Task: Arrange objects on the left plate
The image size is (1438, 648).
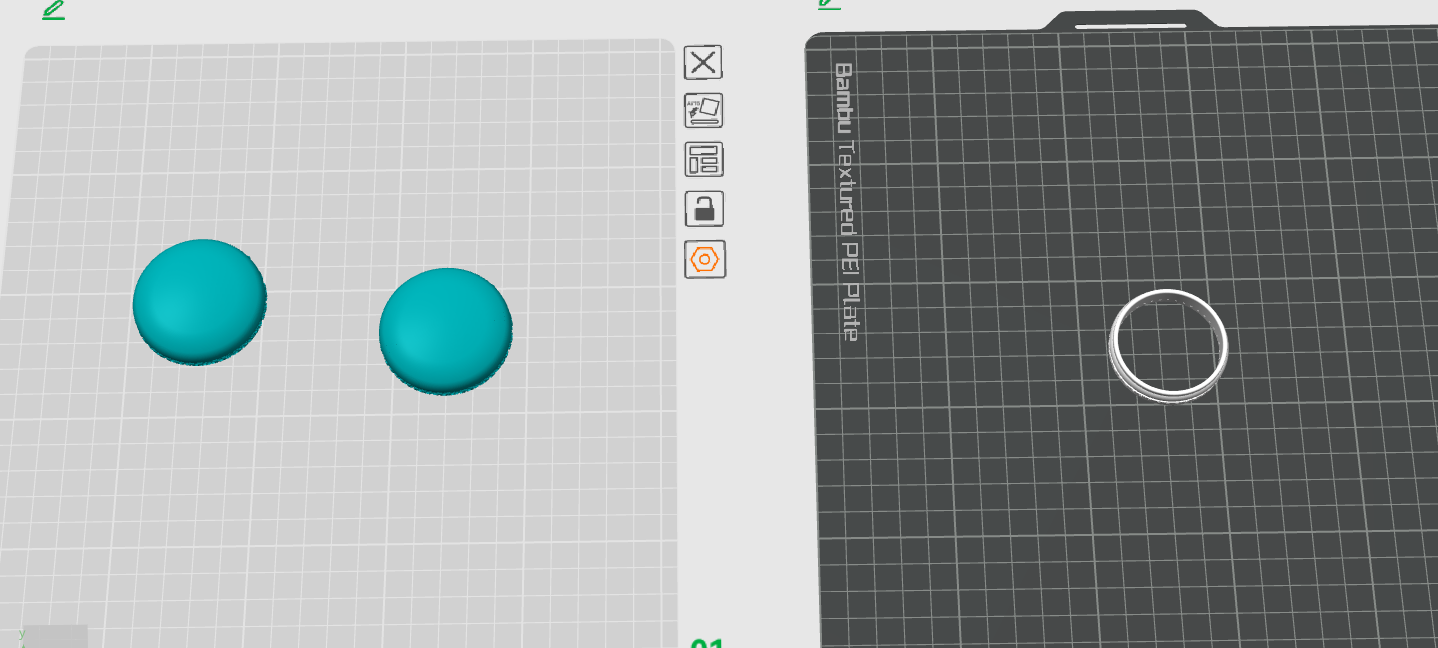Action: pyautogui.click(x=703, y=160)
